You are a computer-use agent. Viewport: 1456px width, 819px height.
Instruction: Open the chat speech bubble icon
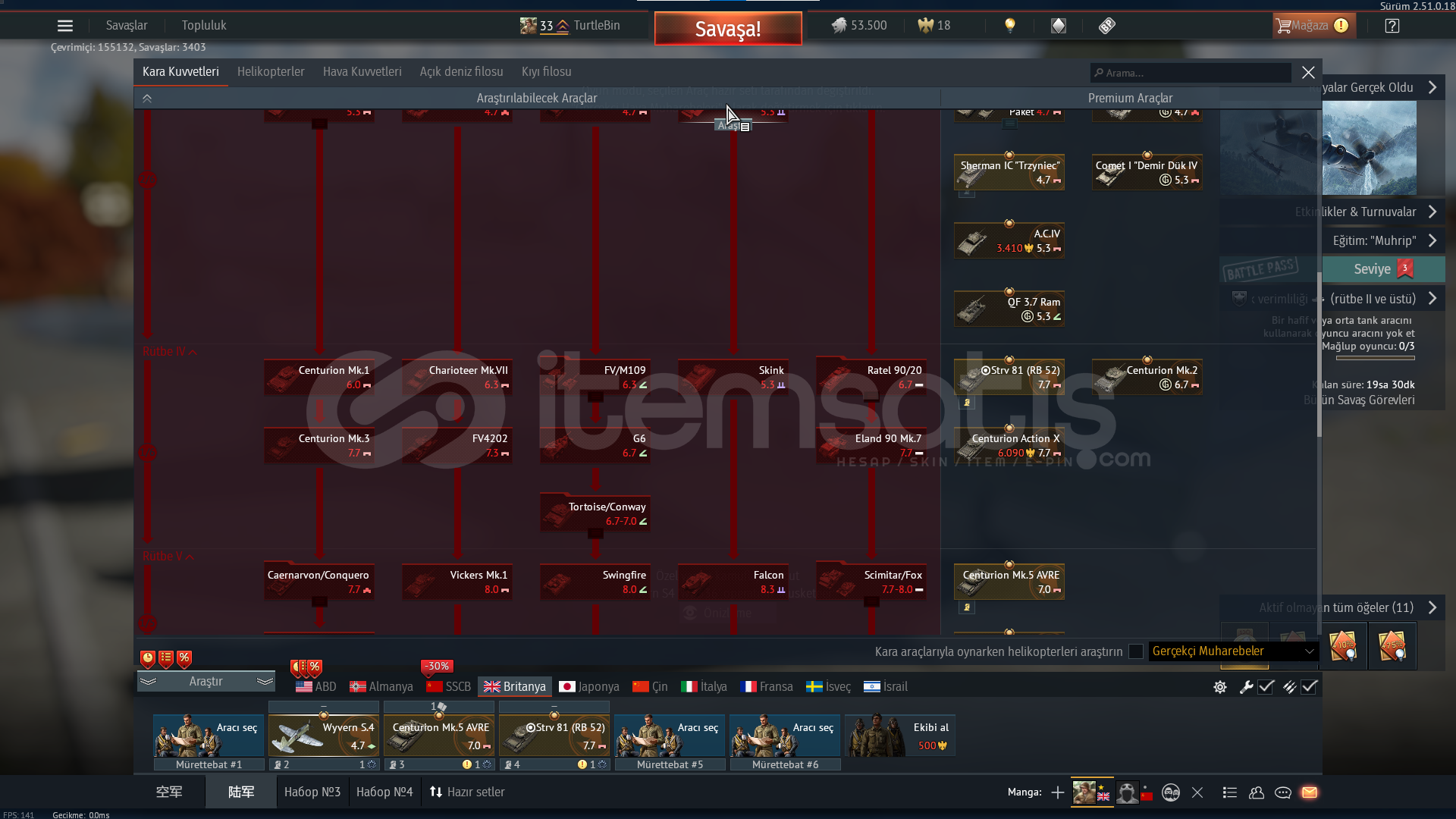pyautogui.click(x=1283, y=792)
